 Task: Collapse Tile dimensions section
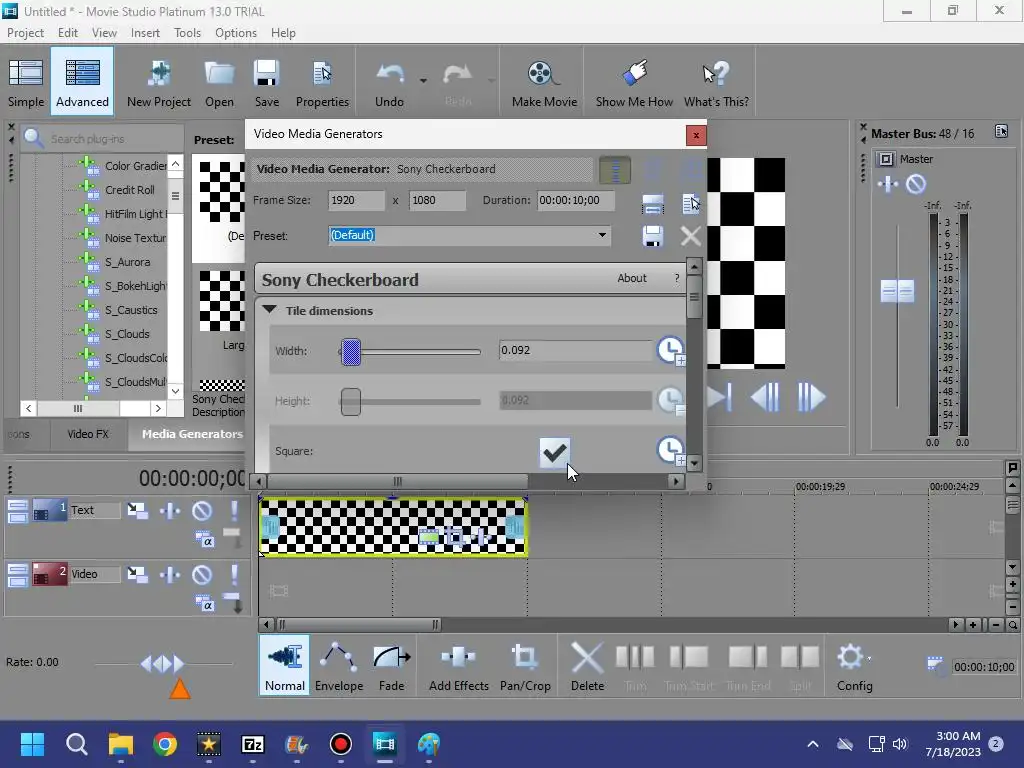point(269,310)
